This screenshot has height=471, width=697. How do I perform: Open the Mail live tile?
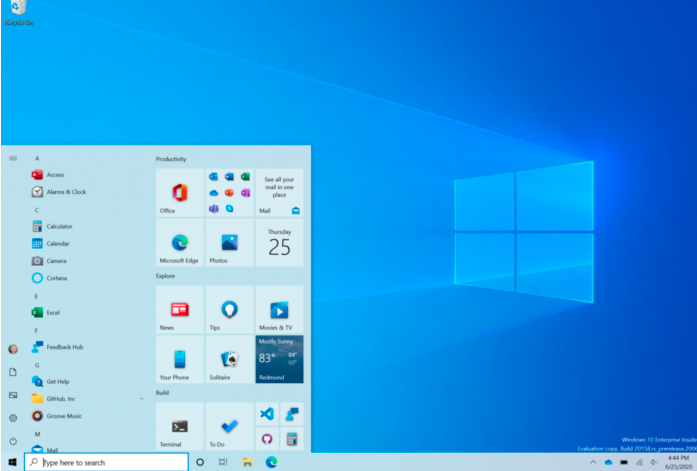280,192
